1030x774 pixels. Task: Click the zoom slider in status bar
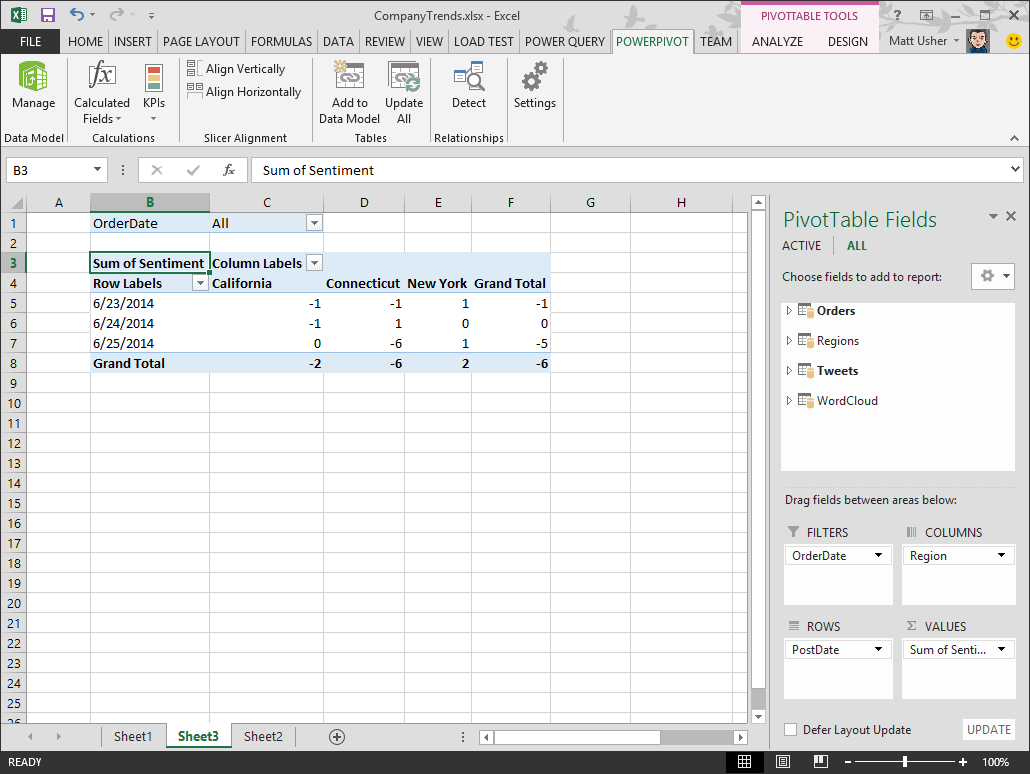[x=905, y=762]
